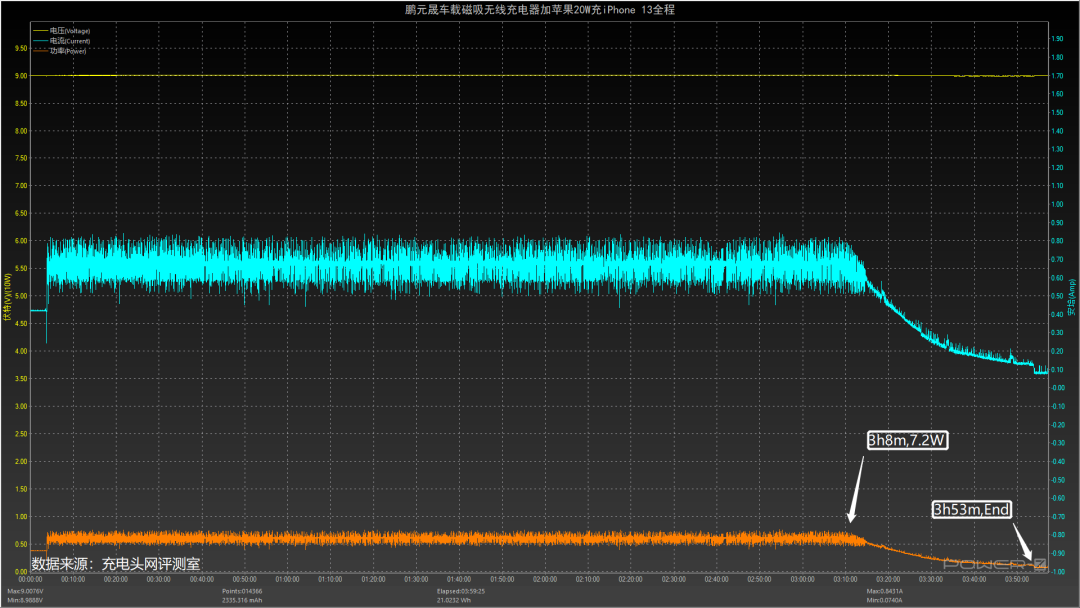The width and height of the screenshot is (1080, 608).
Task: Click the 安培(Amp) right axis title
Action: [x=1072, y=297]
